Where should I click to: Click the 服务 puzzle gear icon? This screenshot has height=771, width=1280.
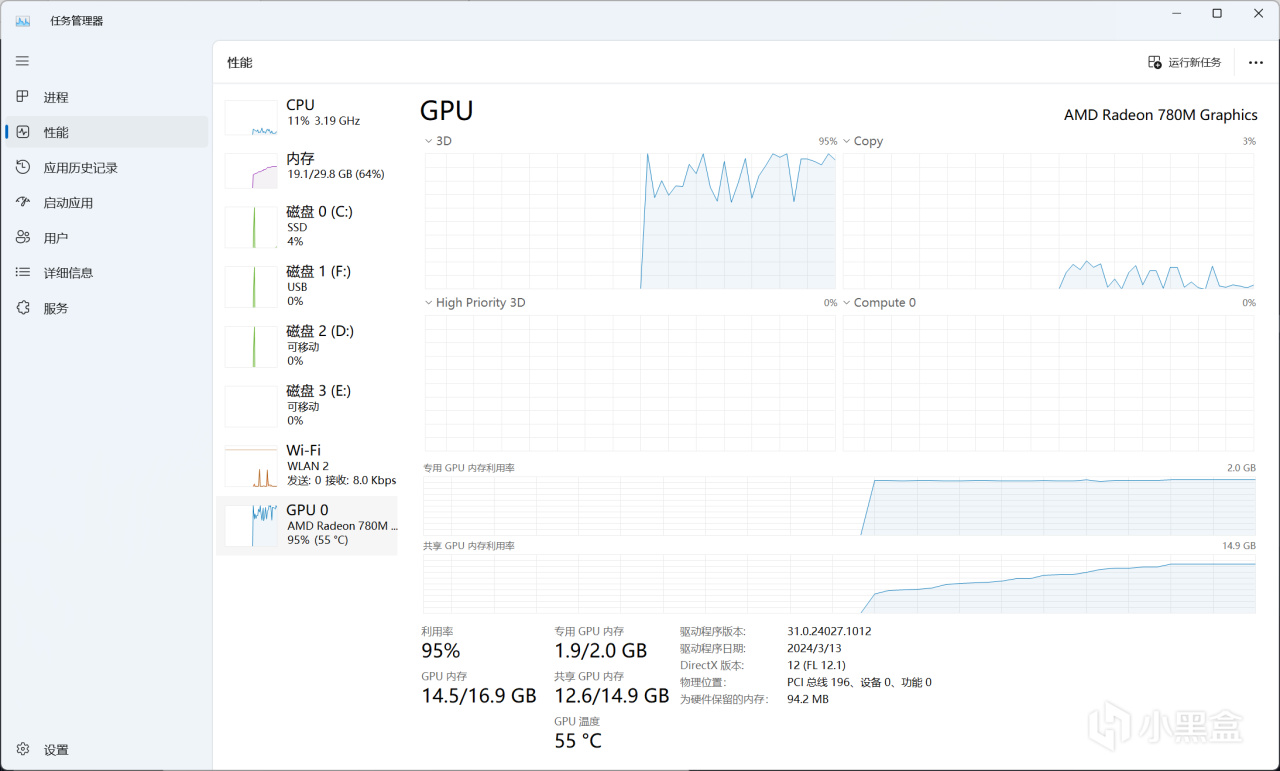click(x=23, y=308)
